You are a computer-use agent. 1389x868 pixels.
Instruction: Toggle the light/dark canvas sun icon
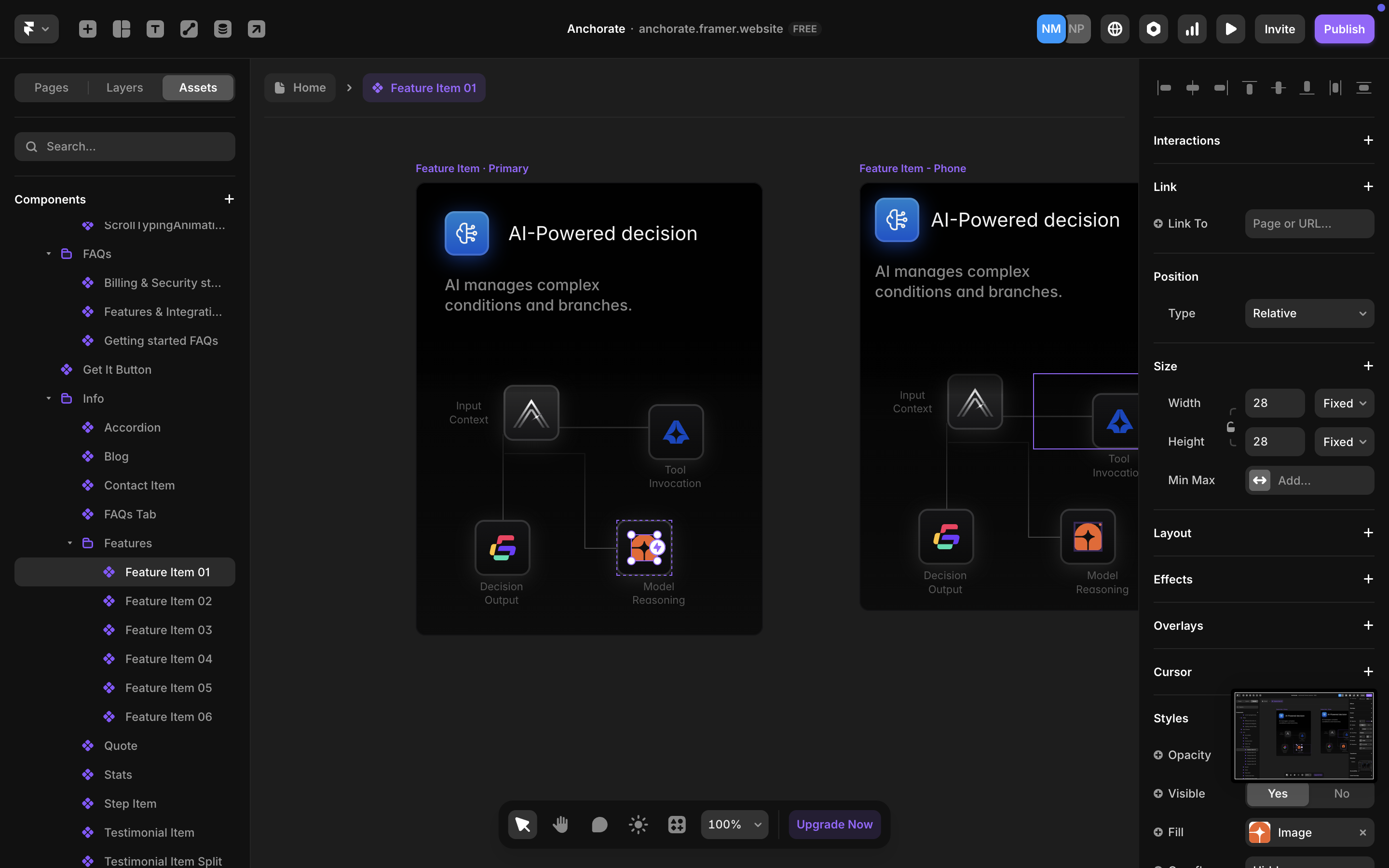(x=638, y=825)
